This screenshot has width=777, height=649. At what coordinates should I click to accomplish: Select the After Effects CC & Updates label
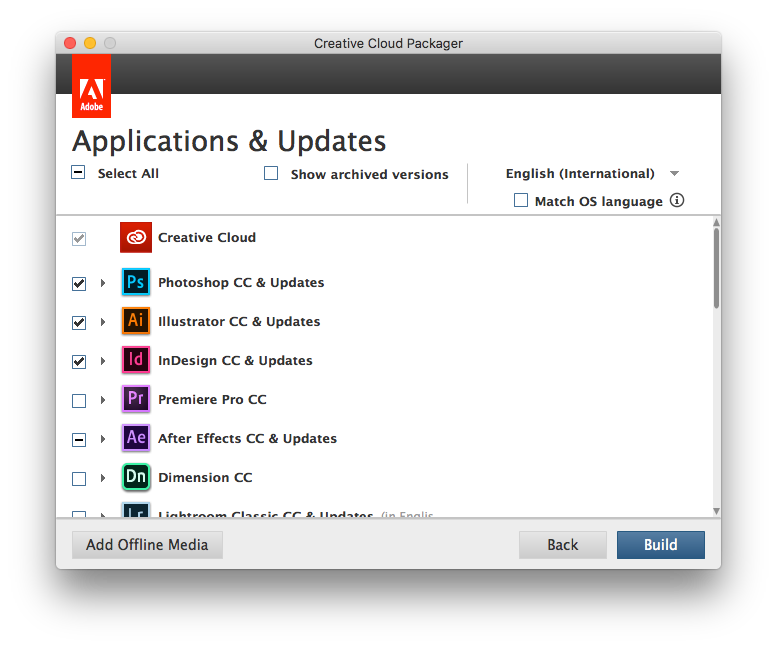click(247, 438)
